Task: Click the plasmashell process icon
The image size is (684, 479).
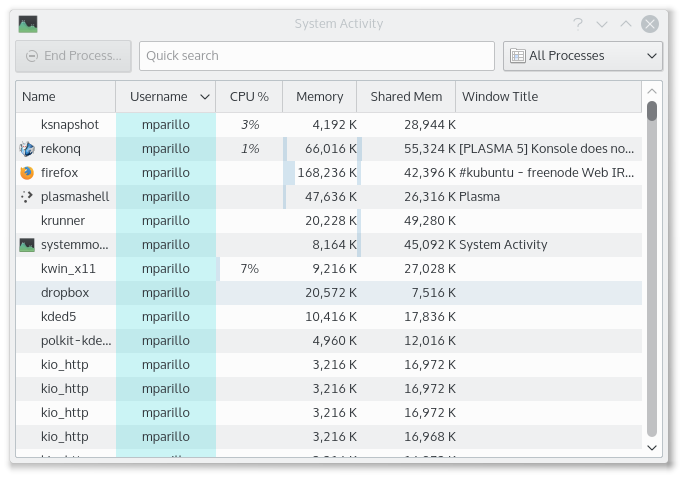Action: (27, 197)
